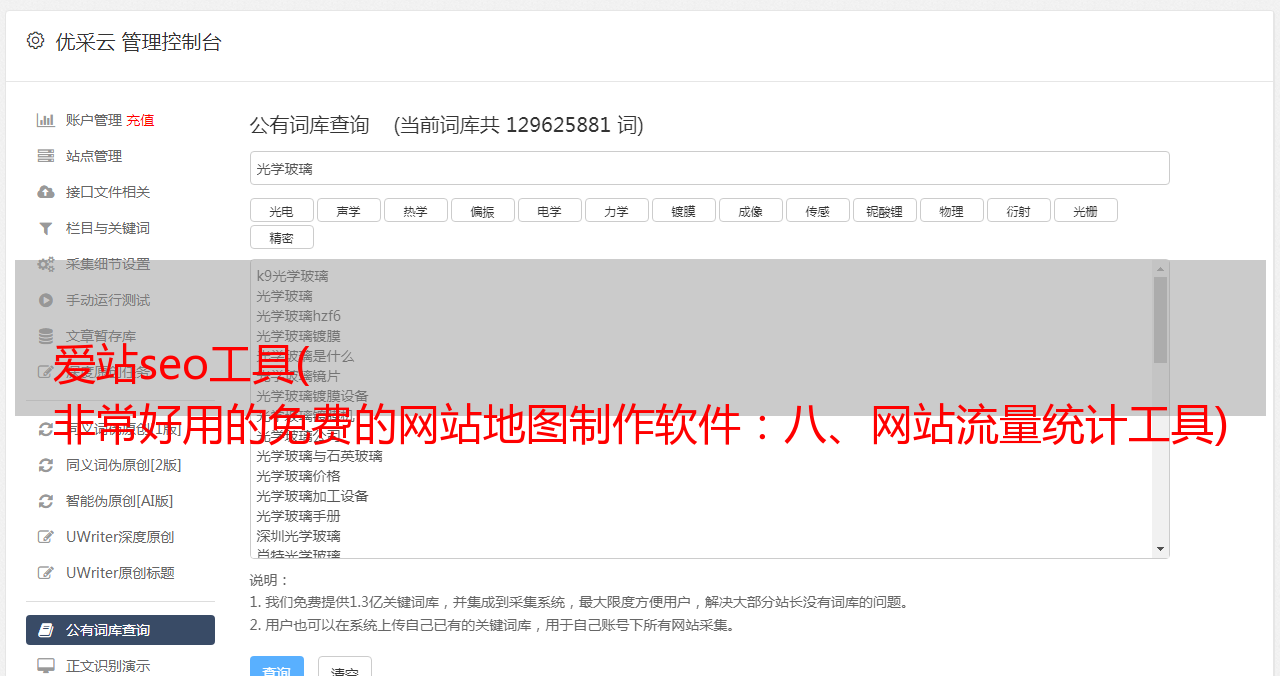Select 光学玻璃价格 in the results list

(298, 476)
